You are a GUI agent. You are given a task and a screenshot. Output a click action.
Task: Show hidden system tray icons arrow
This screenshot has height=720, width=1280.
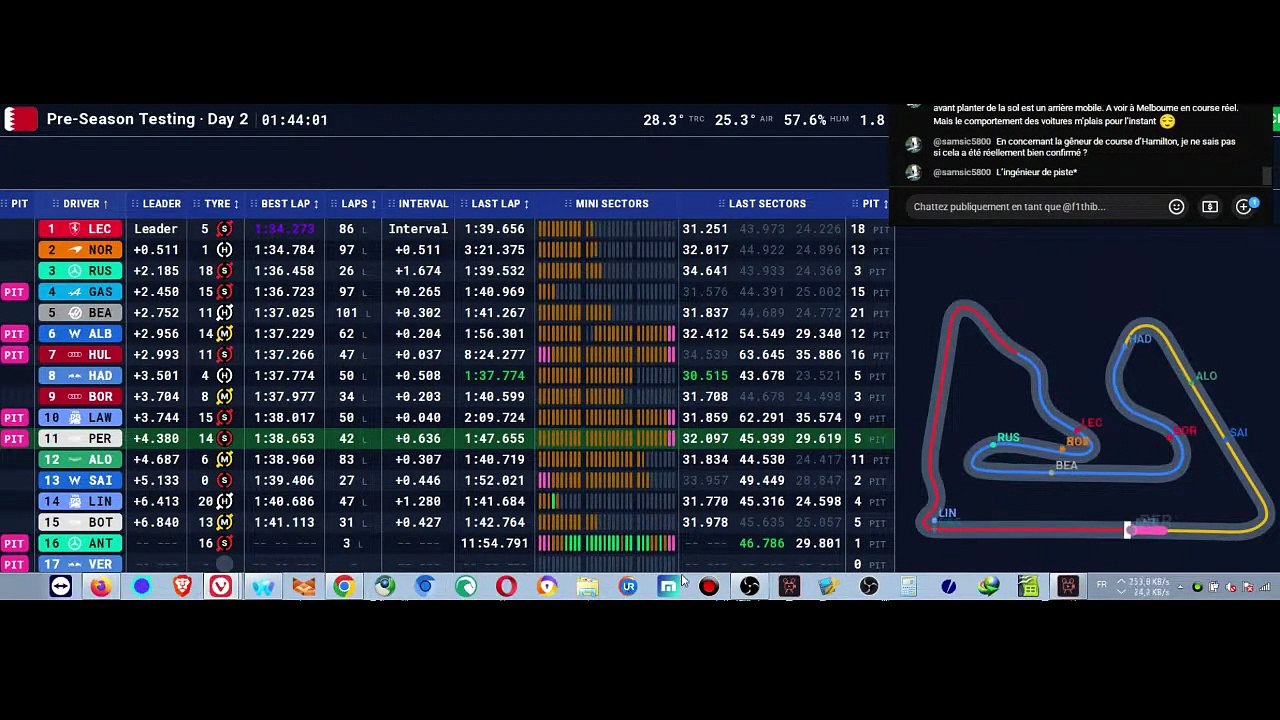(x=1180, y=587)
